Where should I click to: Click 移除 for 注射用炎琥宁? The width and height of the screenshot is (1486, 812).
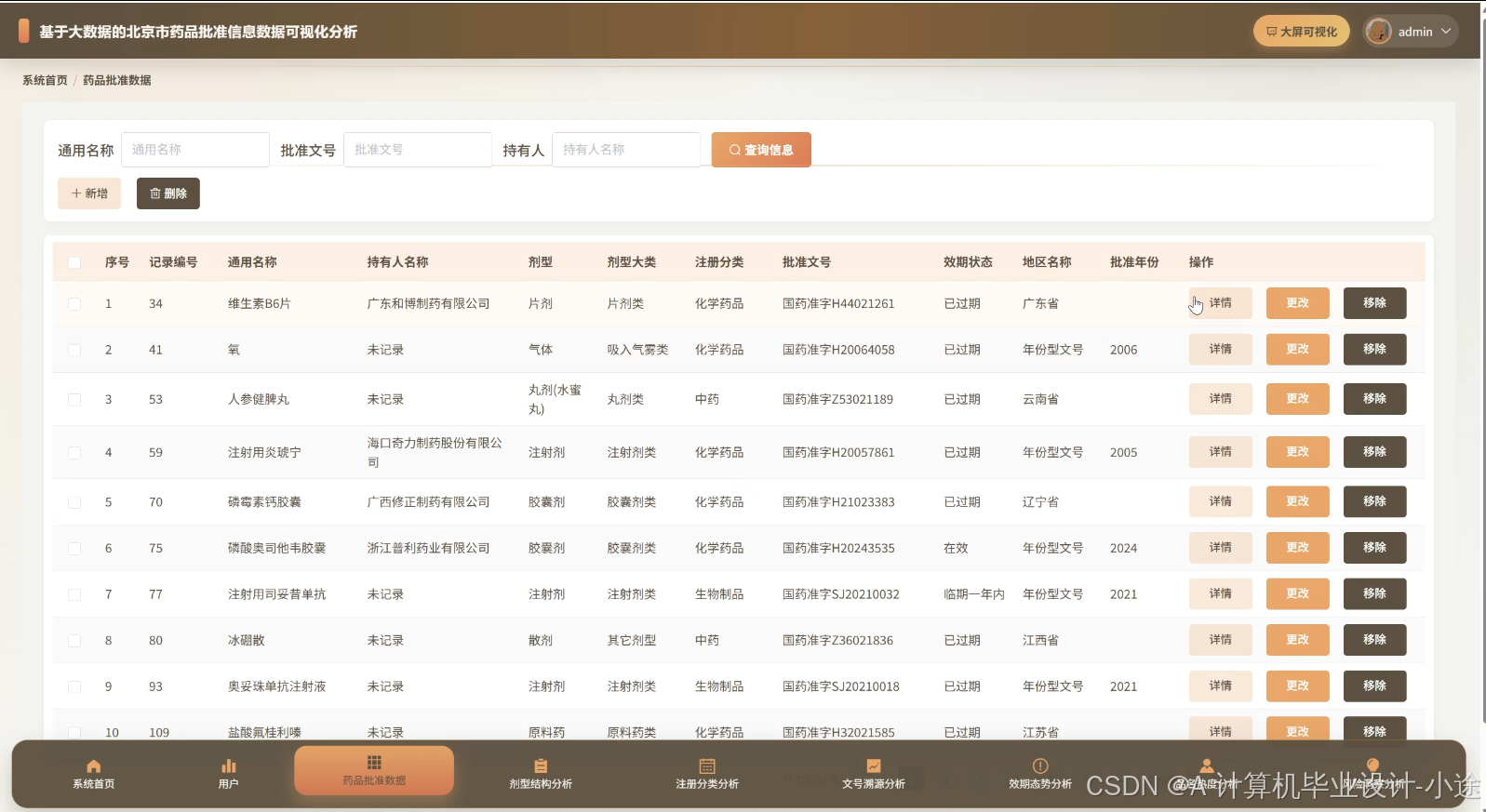pyautogui.click(x=1375, y=452)
